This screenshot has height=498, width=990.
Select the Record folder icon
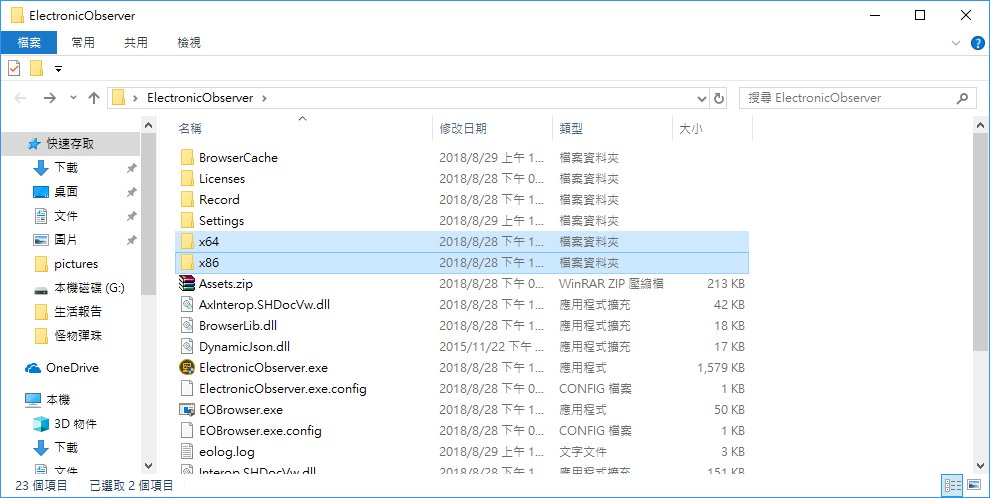(x=187, y=199)
